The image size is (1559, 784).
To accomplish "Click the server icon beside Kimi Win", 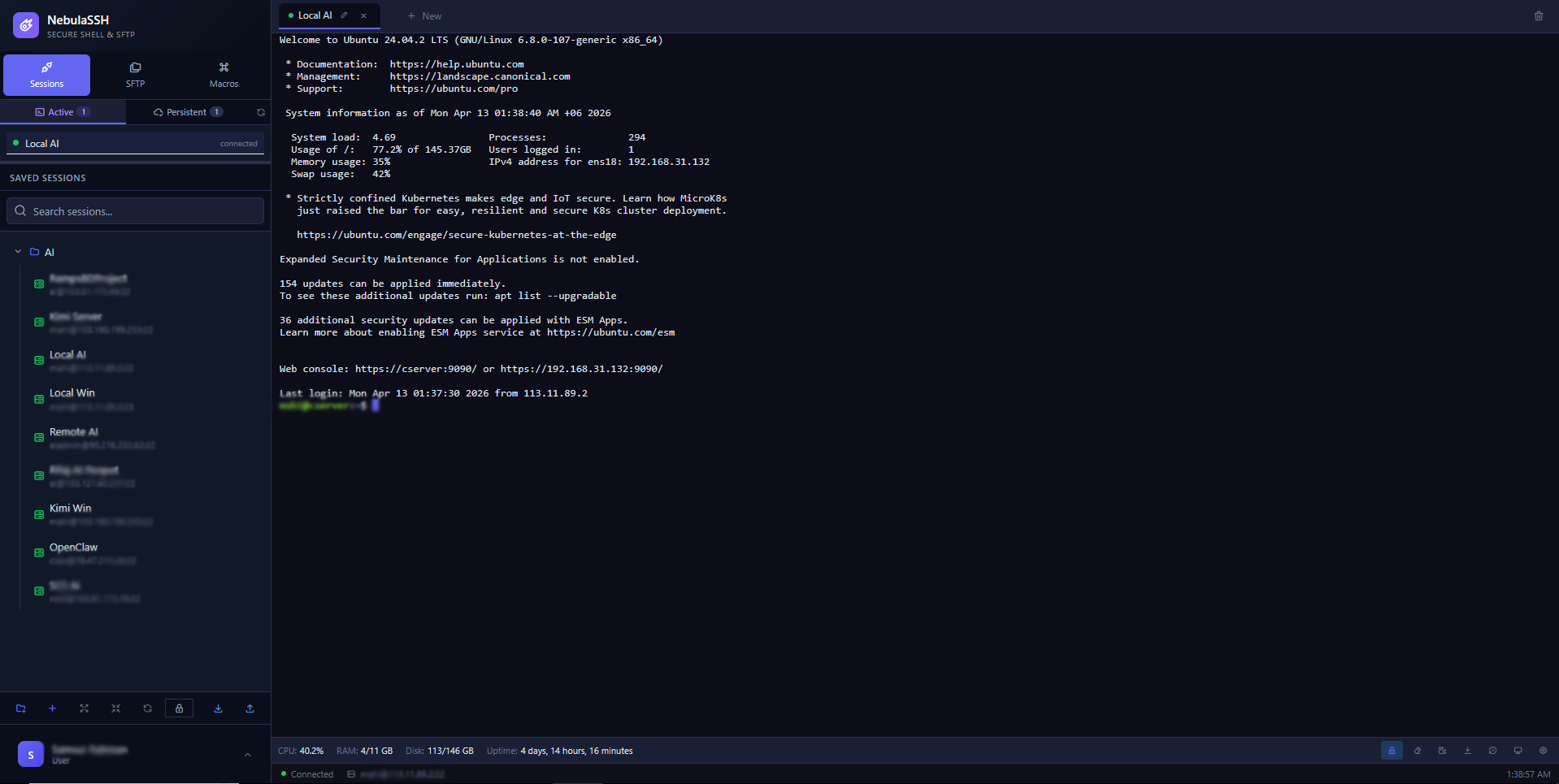I will coord(38,514).
